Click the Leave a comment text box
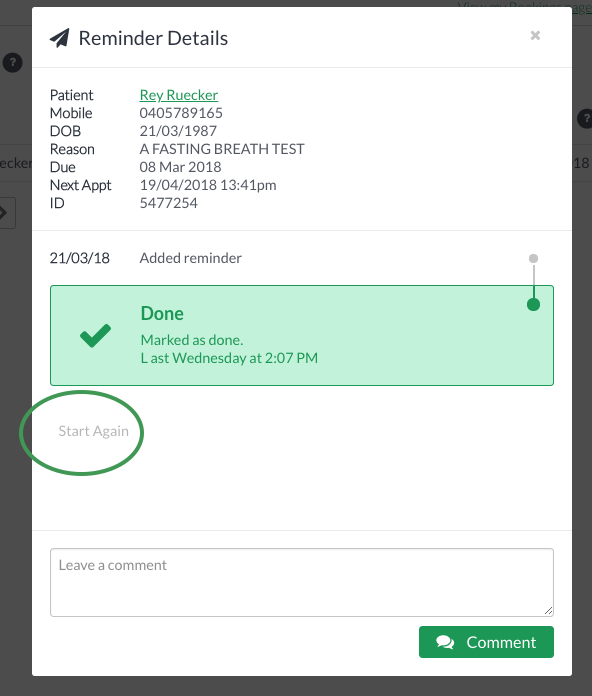This screenshot has width=592, height=696. 302,582
